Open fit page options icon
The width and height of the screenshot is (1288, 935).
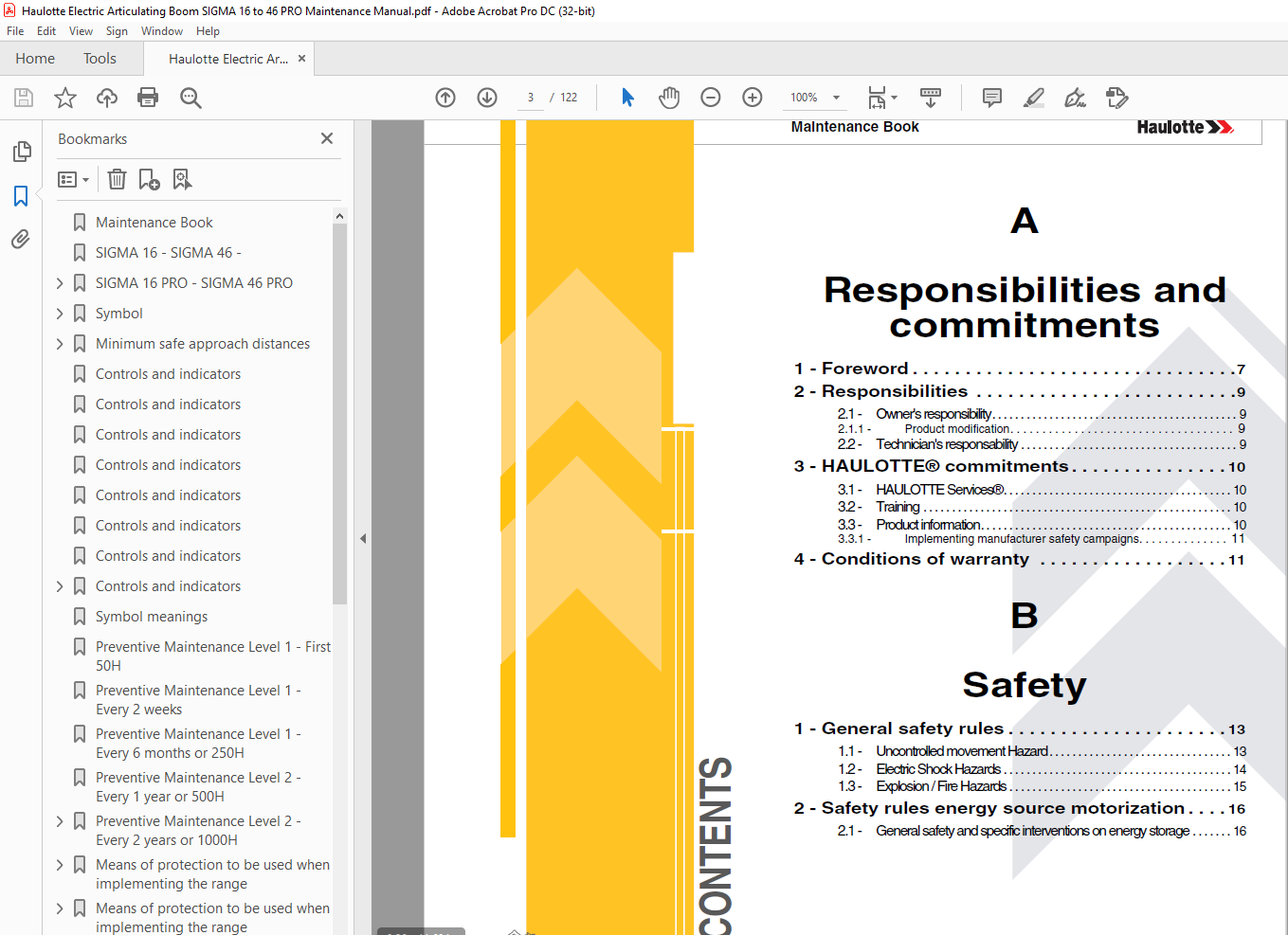[x=881, y=98]
